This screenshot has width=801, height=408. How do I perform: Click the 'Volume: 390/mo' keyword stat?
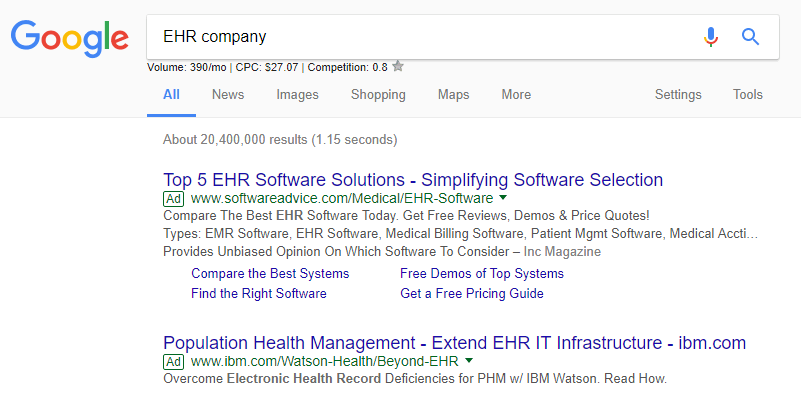(186, 67)
